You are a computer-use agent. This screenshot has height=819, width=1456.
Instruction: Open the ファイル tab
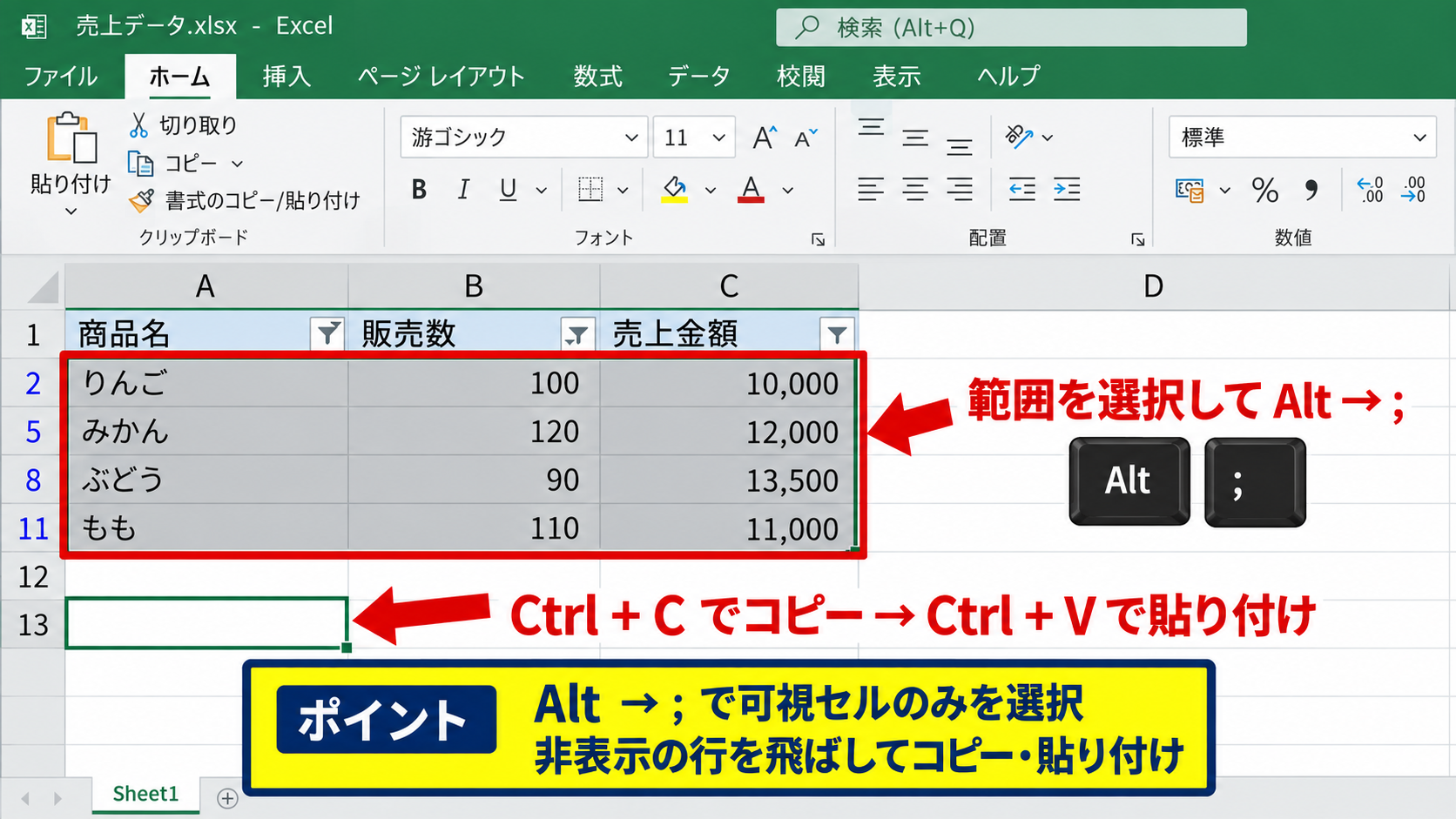click(x=60, y=77)
